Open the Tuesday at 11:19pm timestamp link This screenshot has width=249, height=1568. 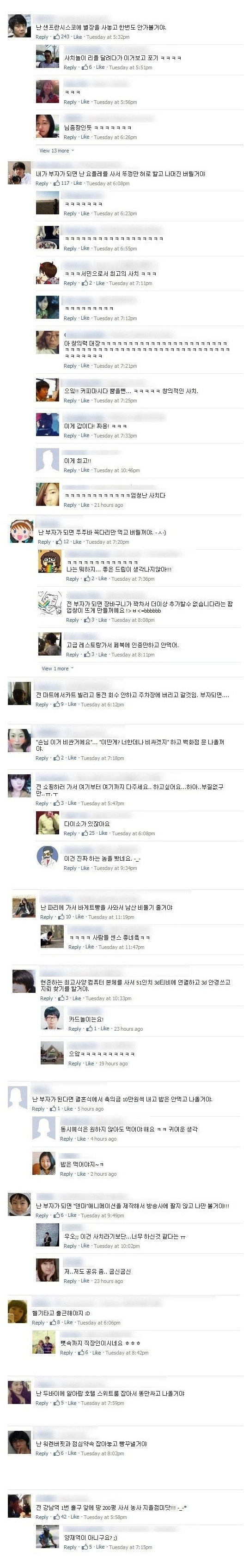click(111, 917)
